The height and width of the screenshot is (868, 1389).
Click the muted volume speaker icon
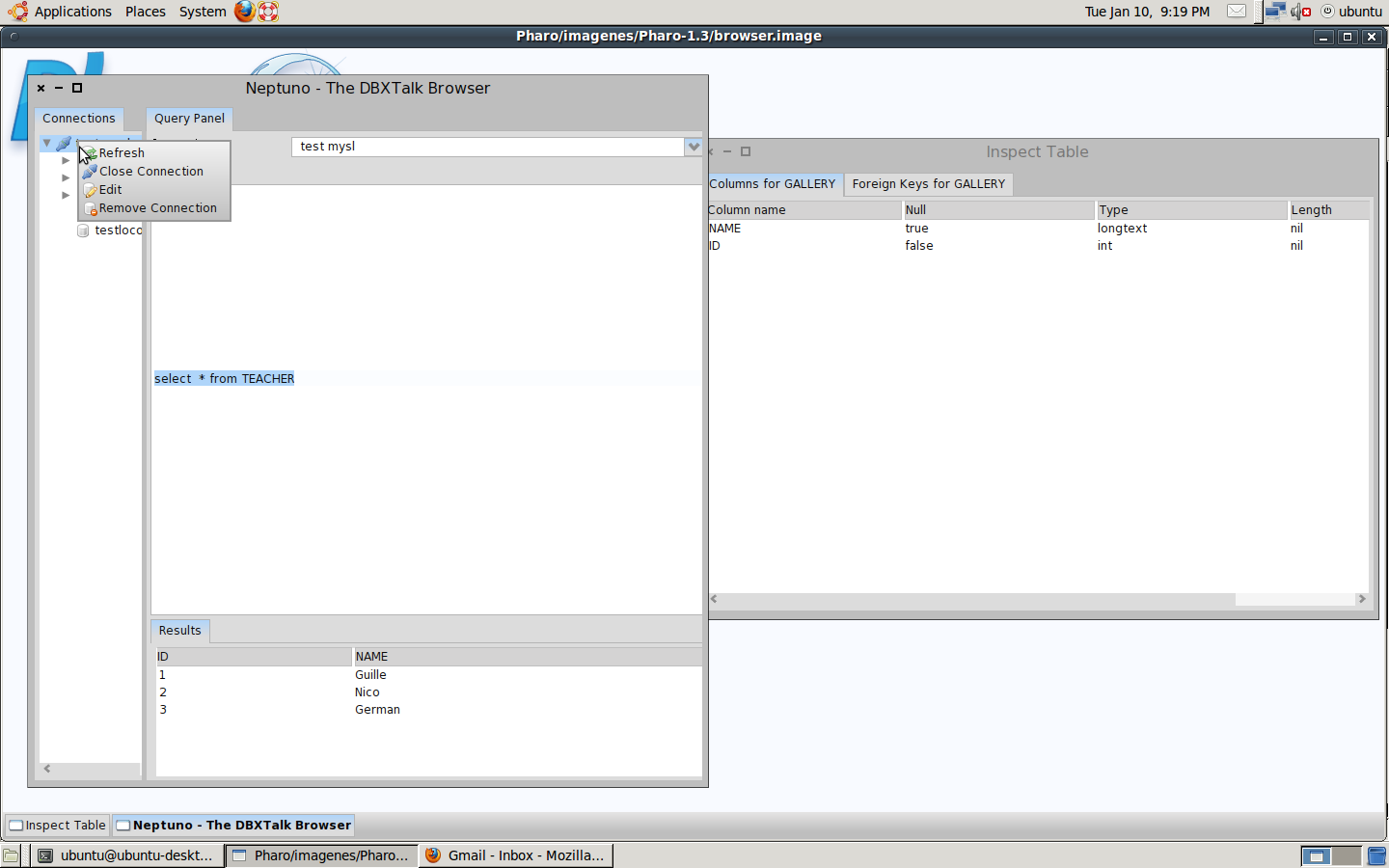(x=1301, y=12)
